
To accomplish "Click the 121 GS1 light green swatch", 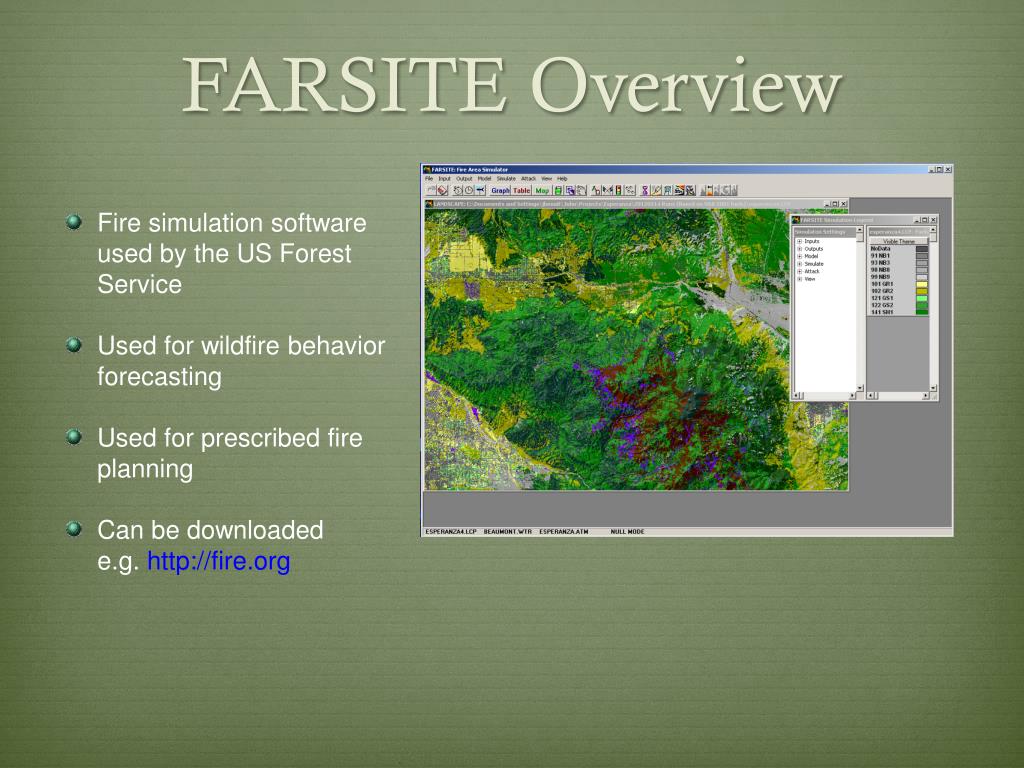I will coord(922,298).
